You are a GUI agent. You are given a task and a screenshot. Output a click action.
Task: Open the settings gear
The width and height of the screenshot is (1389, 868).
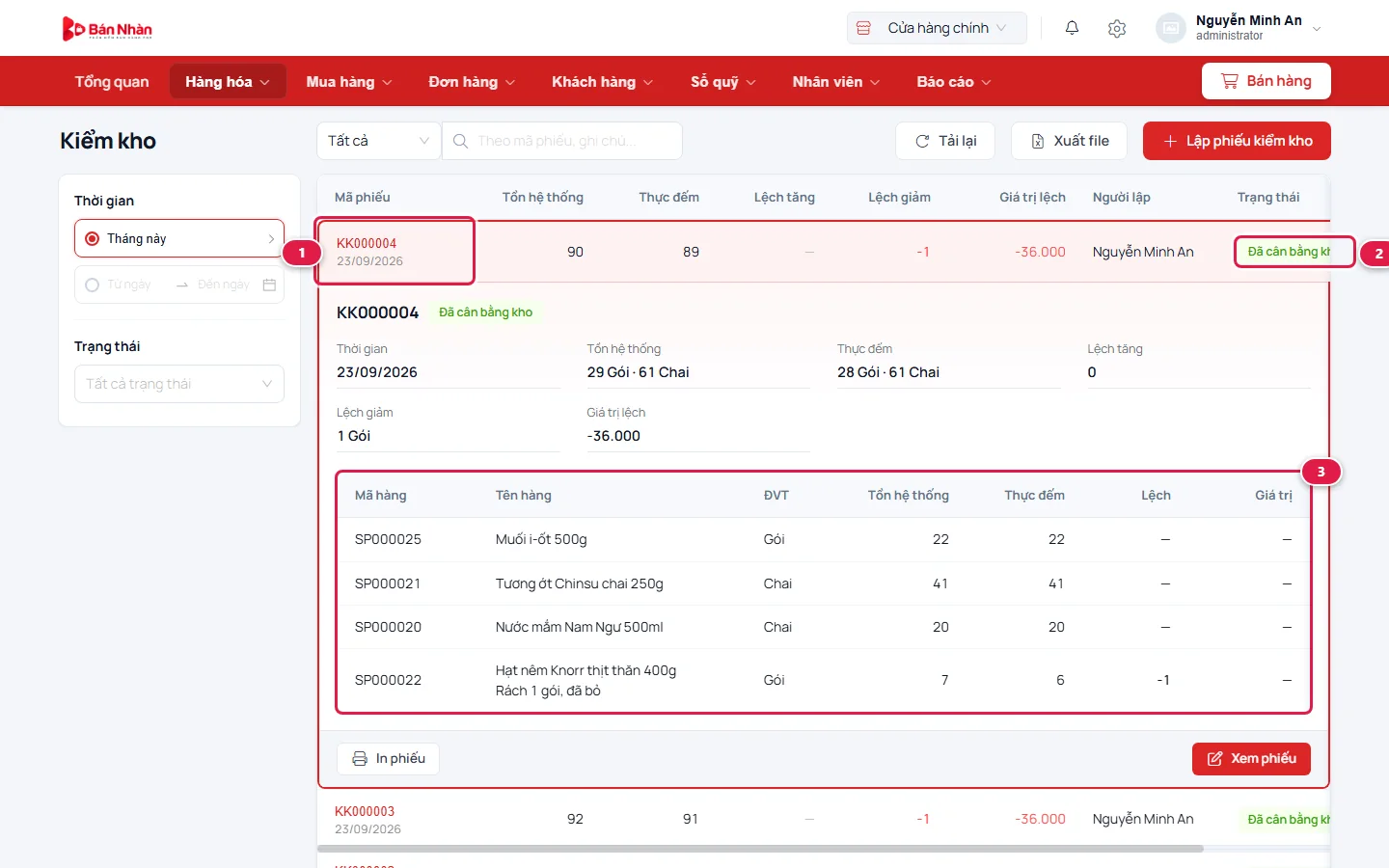(x=1117, y=28)
